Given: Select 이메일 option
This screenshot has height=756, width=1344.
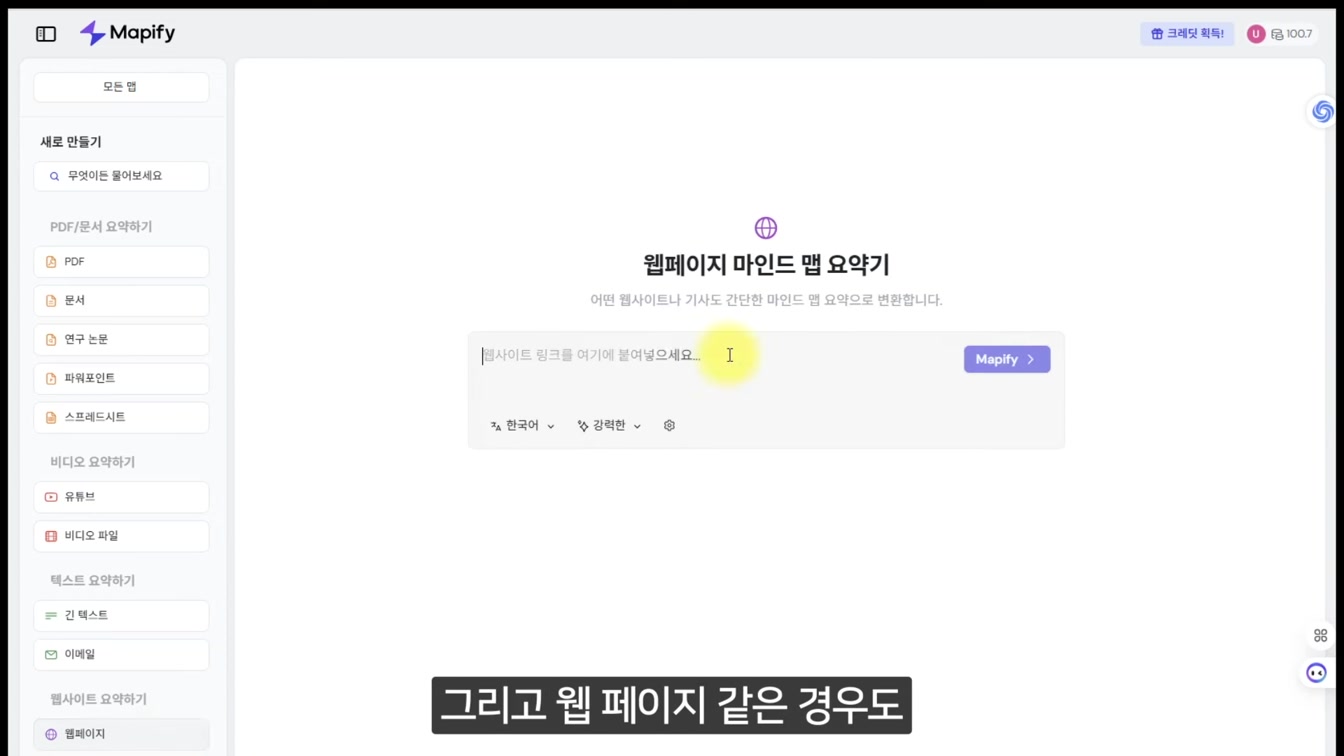Looking at the screenshot, I should 121,655.
